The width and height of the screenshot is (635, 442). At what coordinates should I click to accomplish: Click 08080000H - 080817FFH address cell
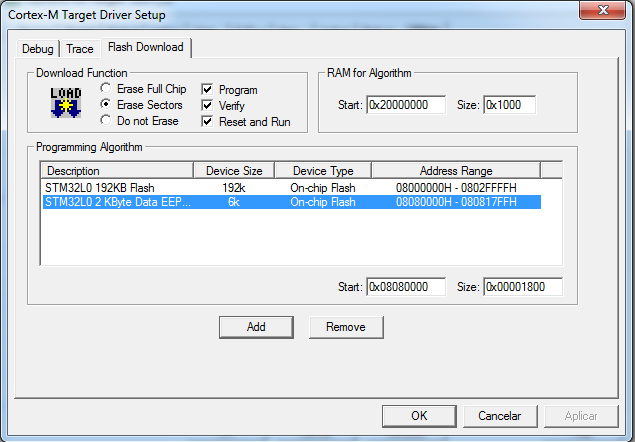[x=456, y=202]
